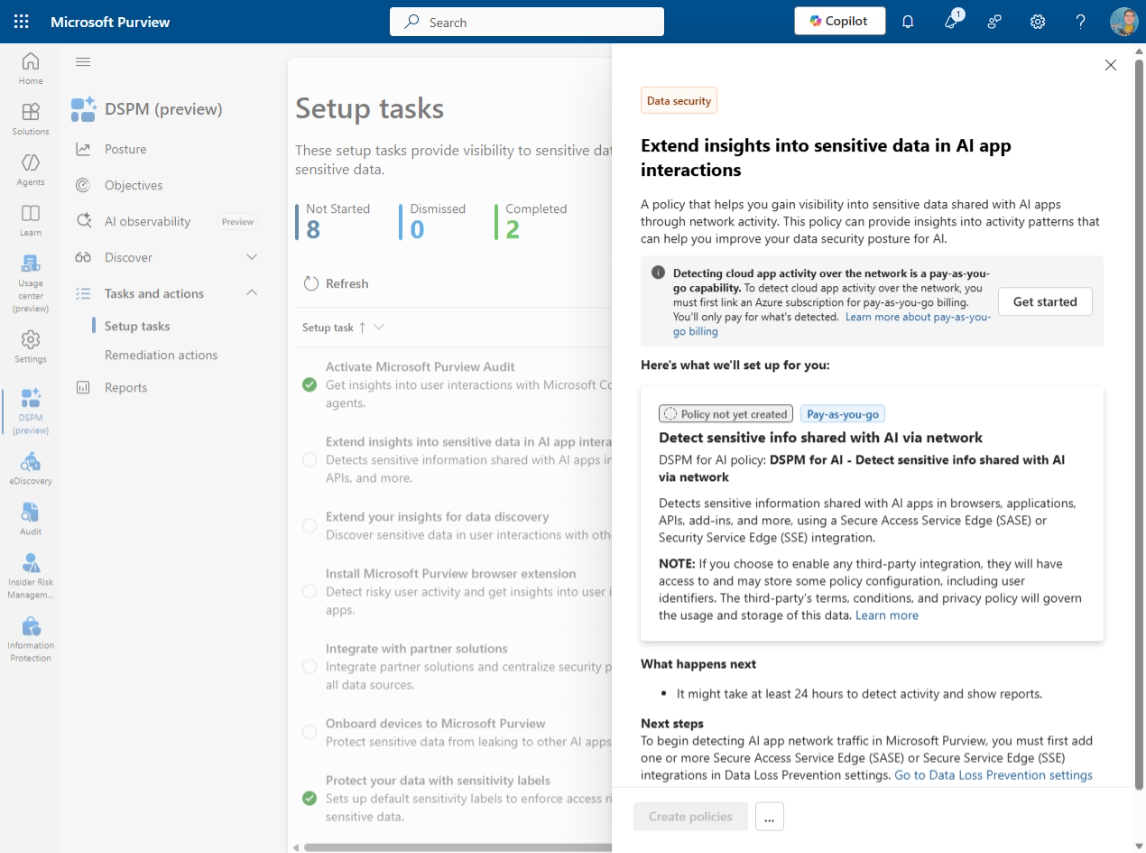Open the Posture navigation item
This screenshot has width=1146, height=853.
125,149
